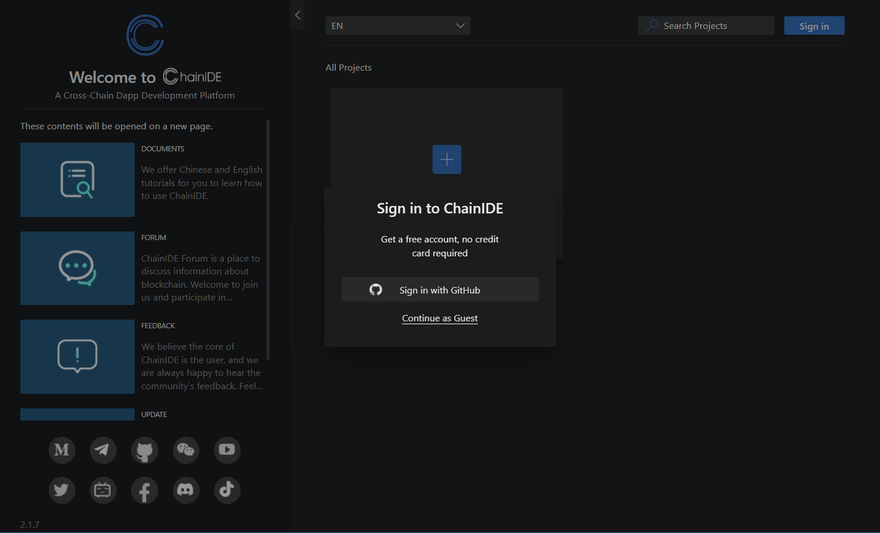This screenshot has height=533, width=880.
Task: Click Continue as Guest link
Action: pyautogui.click(x=440, y=318)
